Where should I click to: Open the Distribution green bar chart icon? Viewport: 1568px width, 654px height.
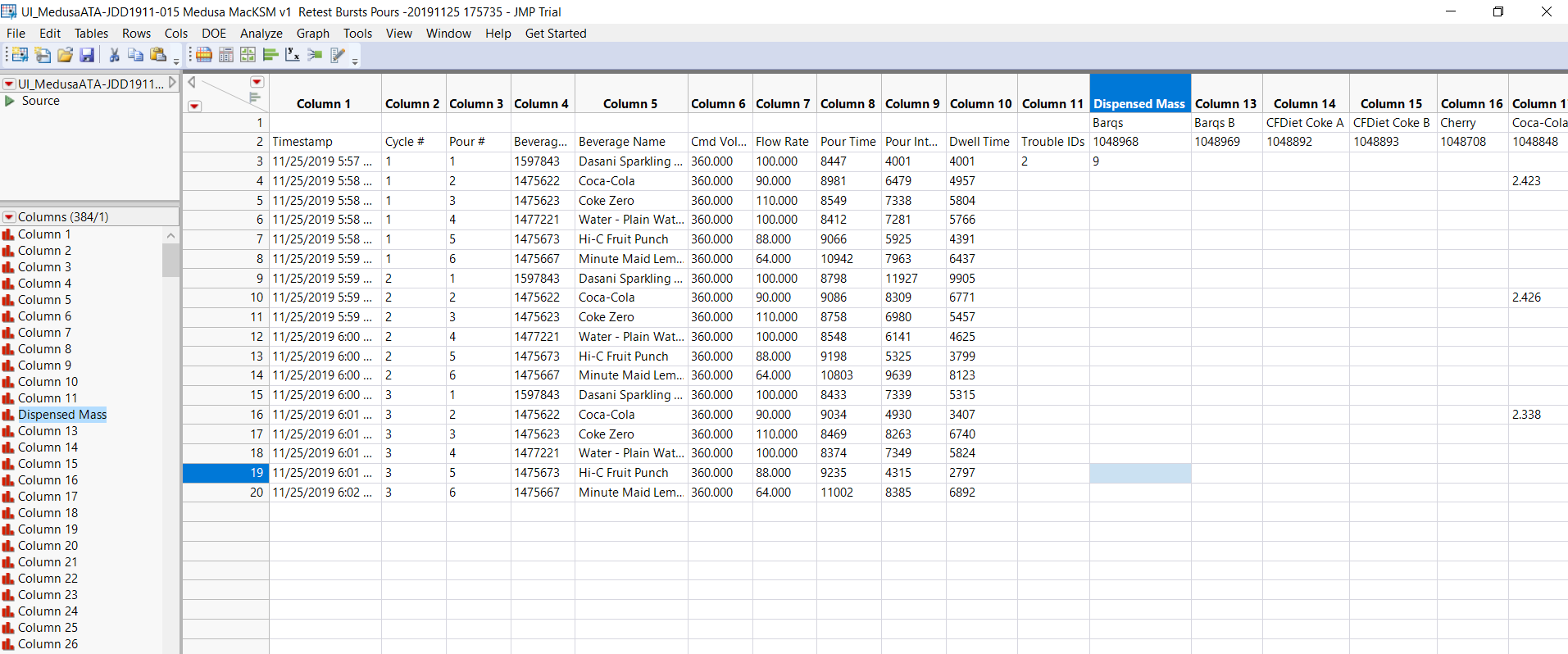point(270,55)
